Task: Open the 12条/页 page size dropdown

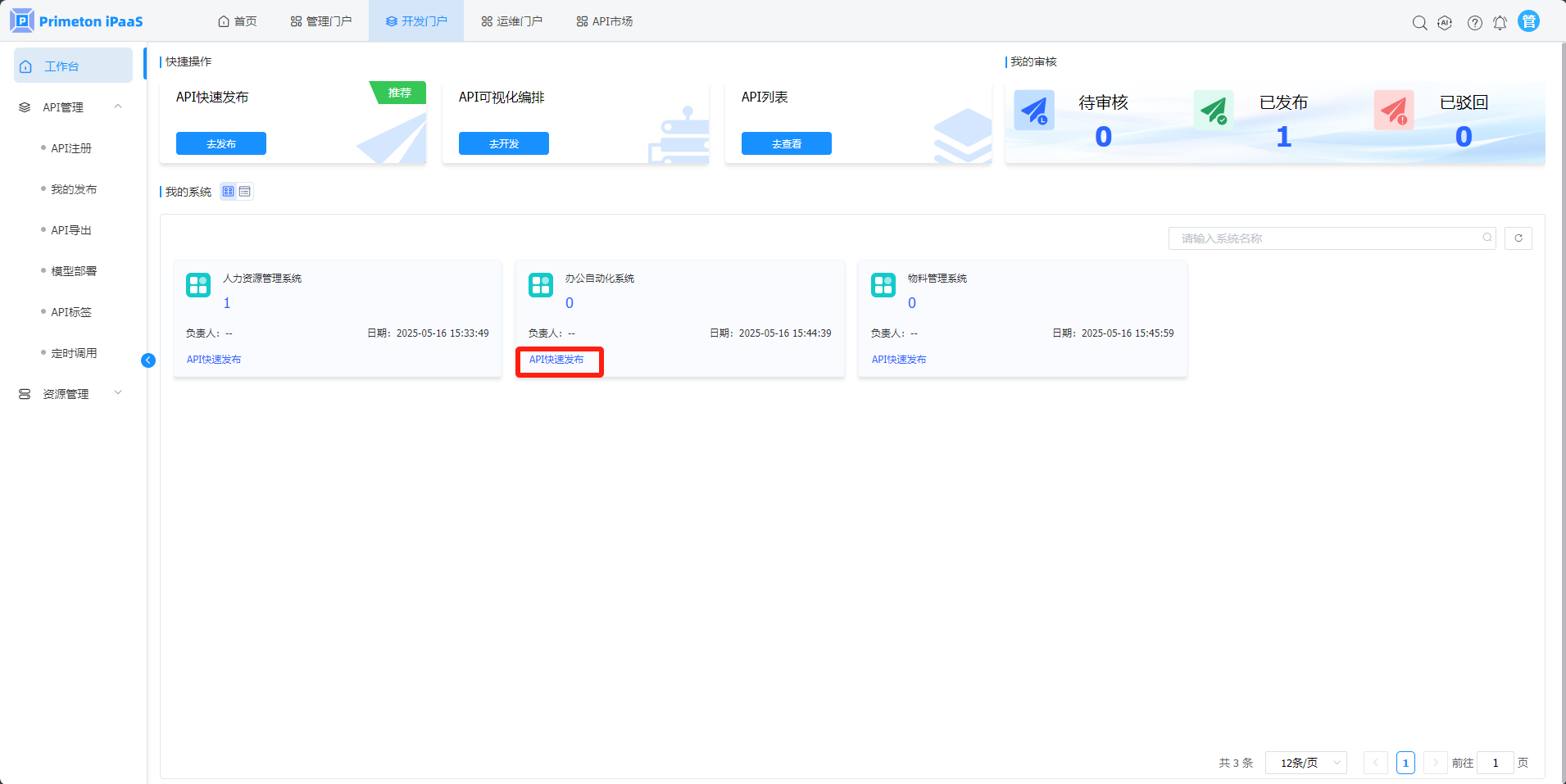Action: click(1305, 763)
